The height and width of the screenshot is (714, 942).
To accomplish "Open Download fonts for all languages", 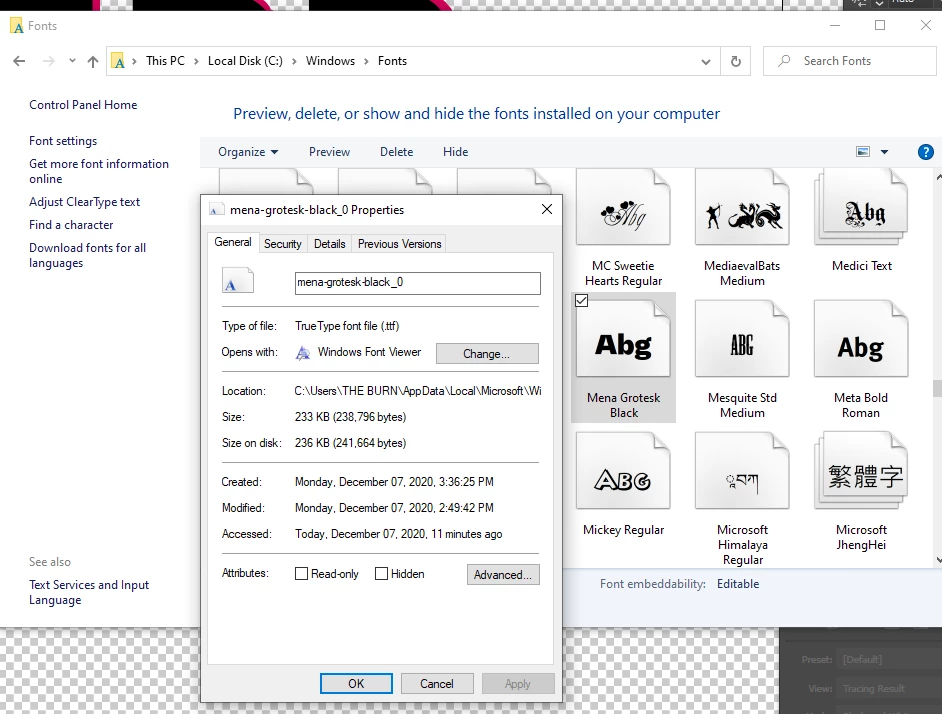I will point(87,255).
